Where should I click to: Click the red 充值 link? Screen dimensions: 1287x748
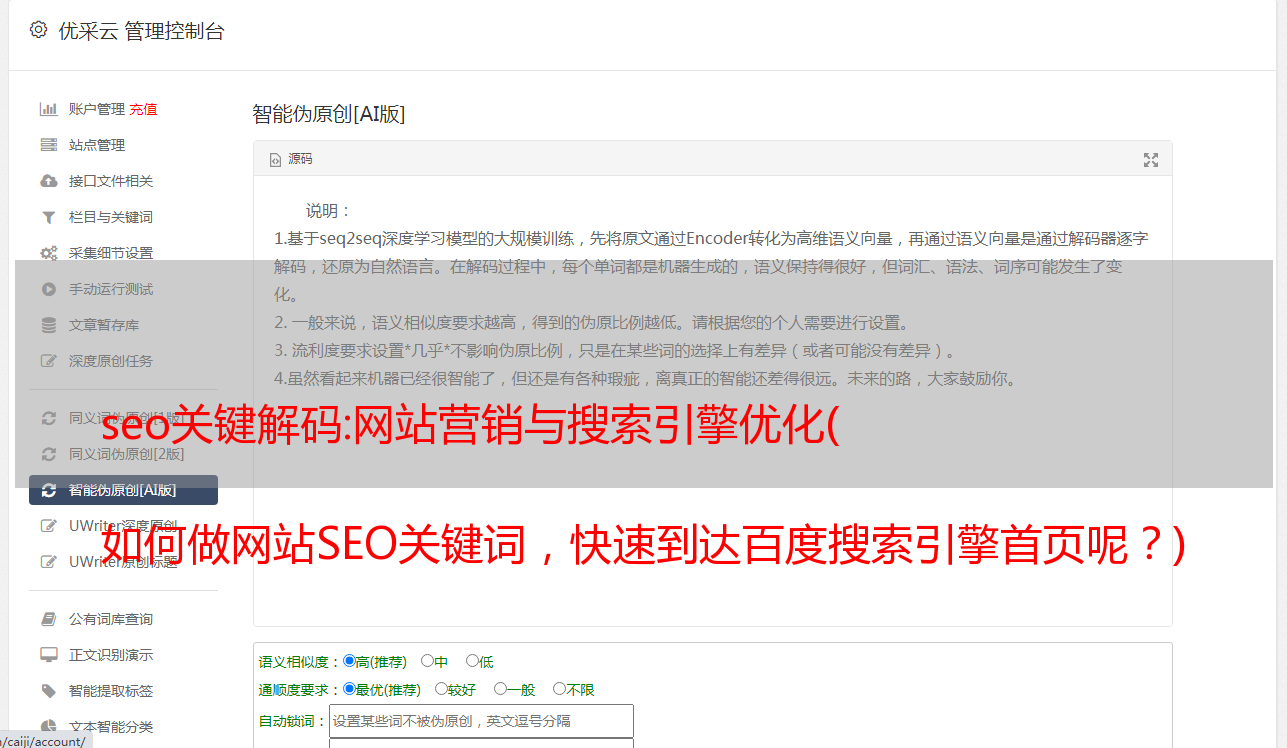point(143,109)
